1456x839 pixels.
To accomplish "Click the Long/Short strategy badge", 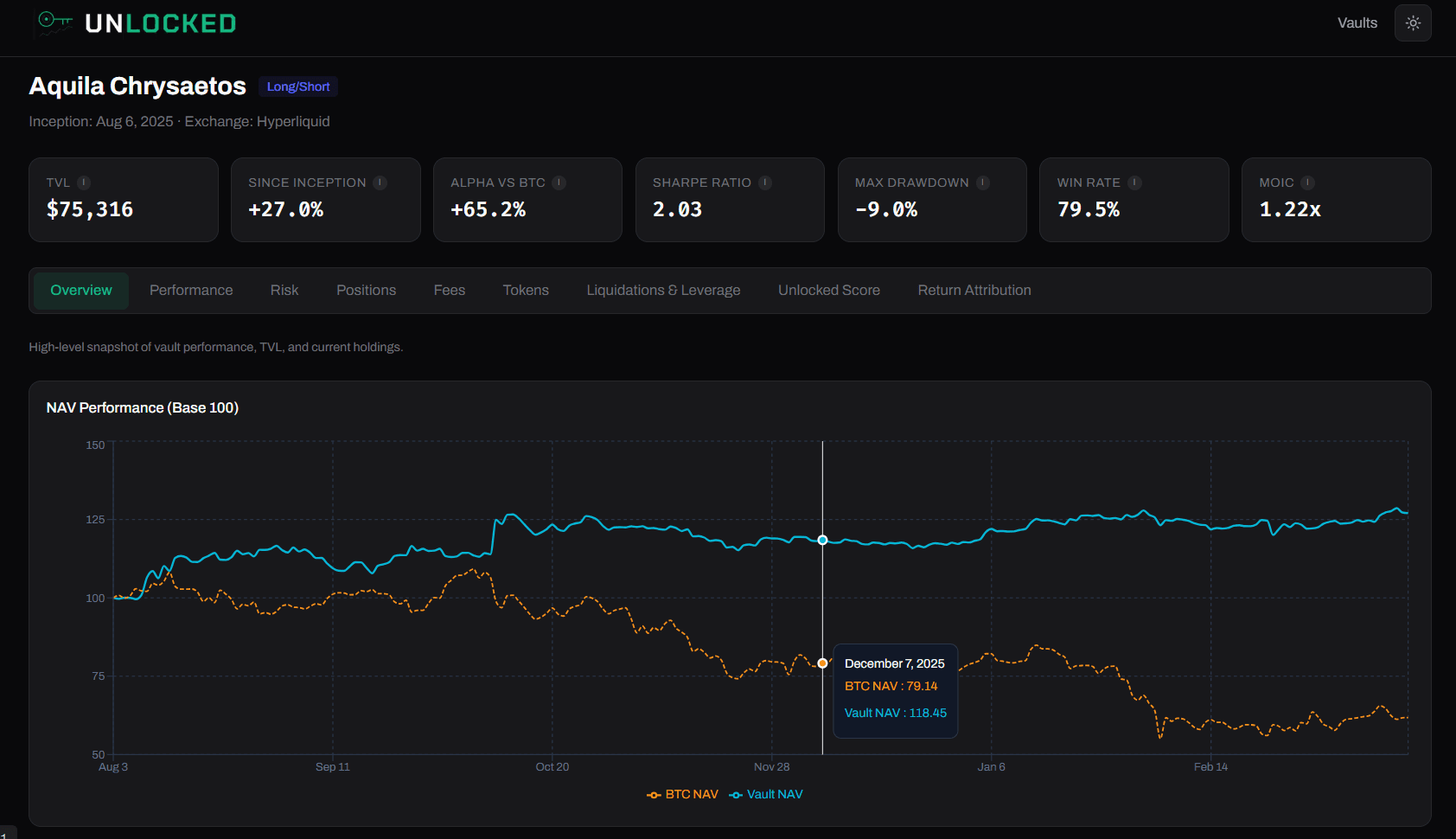I will [x=297, y=86].
